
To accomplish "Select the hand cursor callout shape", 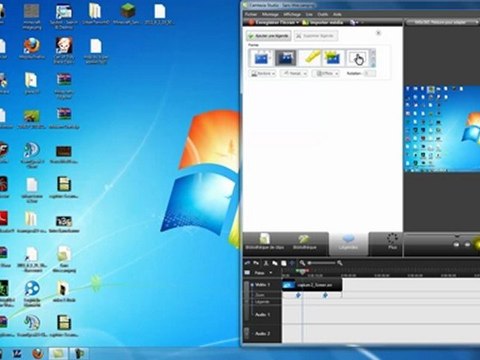I will [x=357, y=58].
